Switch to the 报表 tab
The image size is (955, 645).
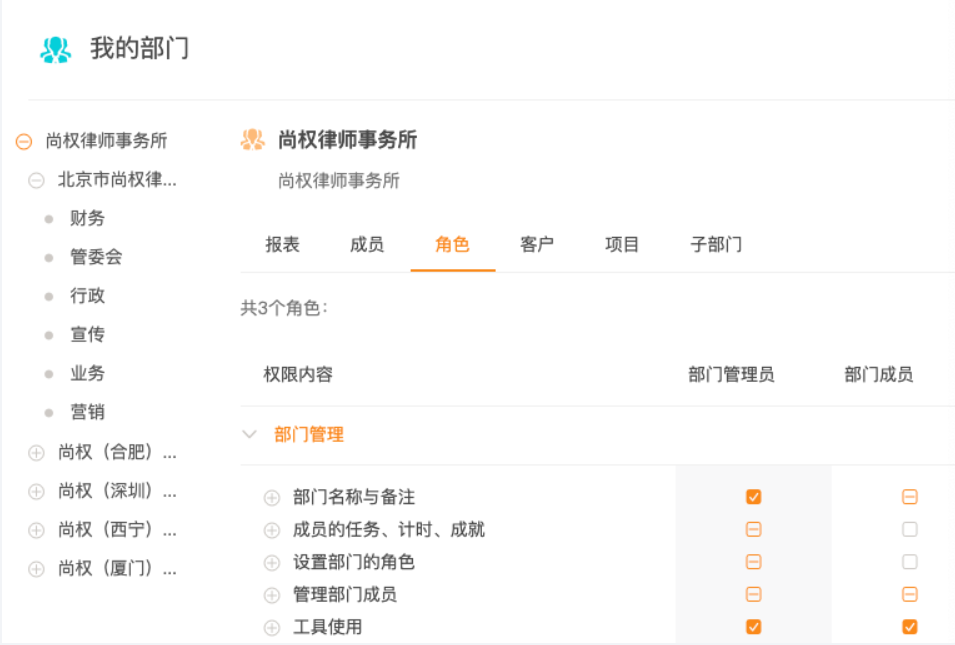click(x=283, y=244)
